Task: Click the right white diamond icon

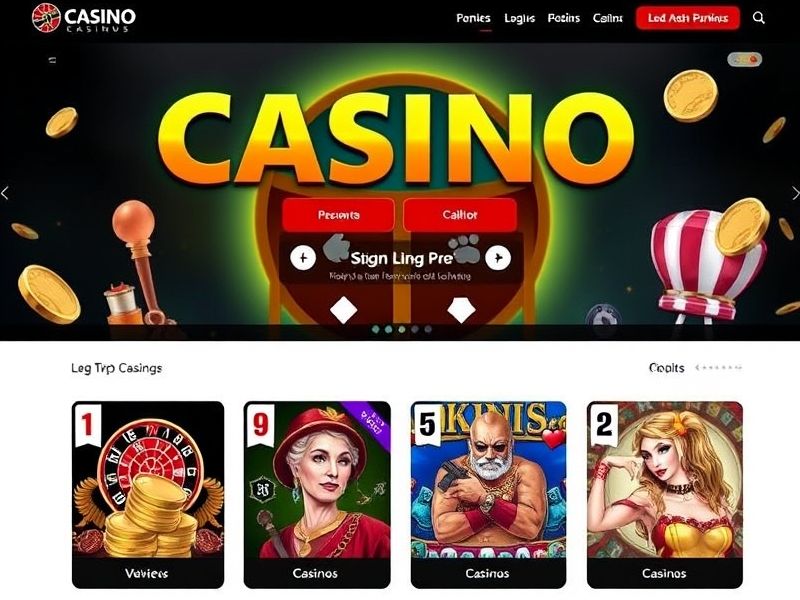Action: 461,310
